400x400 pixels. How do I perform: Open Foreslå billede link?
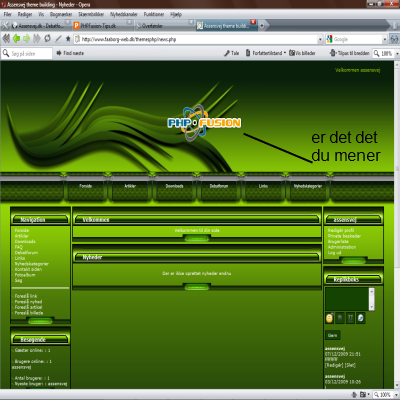(x=29, y=313)
